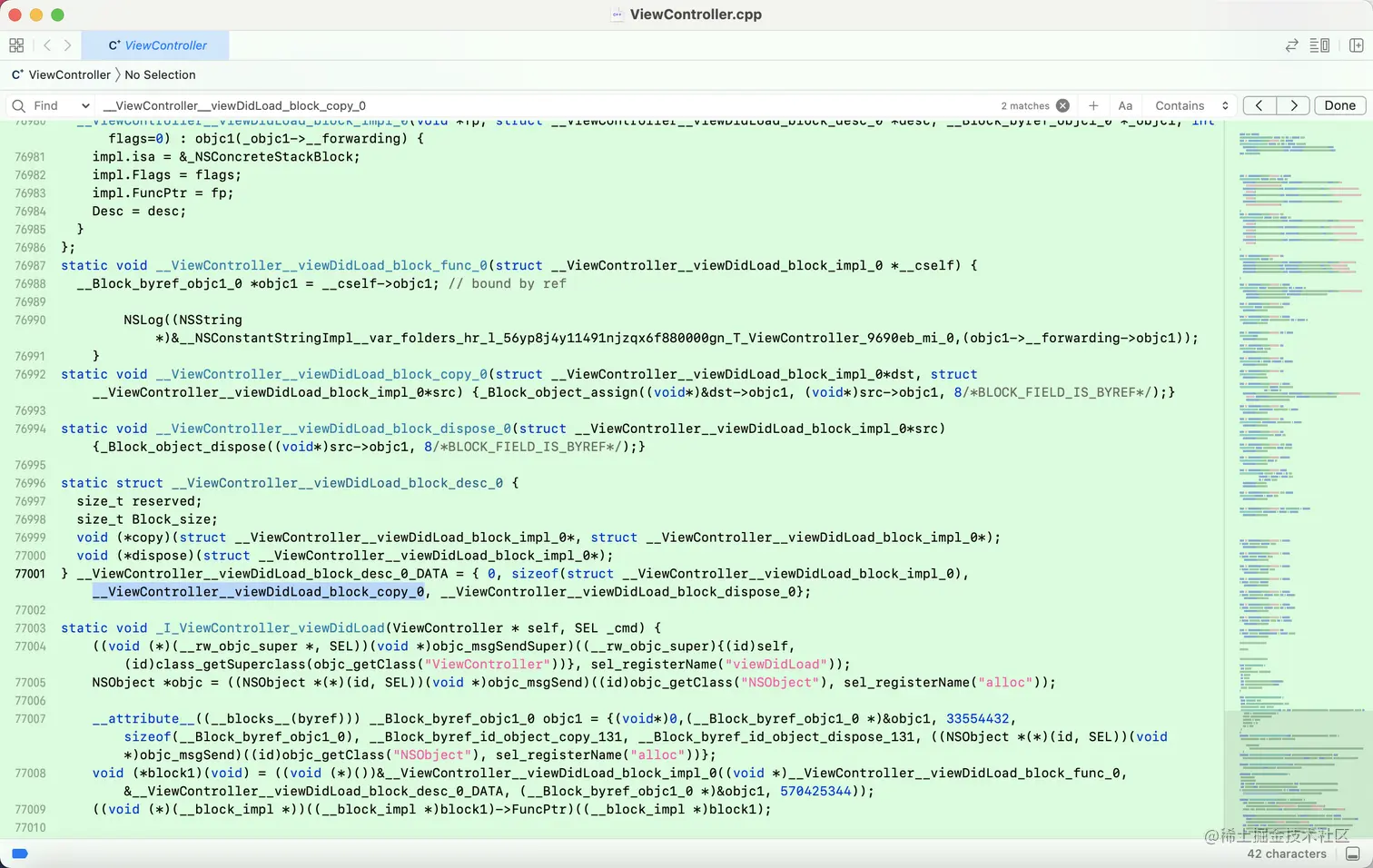
Task: Click the 'impl.isa = &_NSConcreteStackBlock;' line
Action: (x=226, y=156)
